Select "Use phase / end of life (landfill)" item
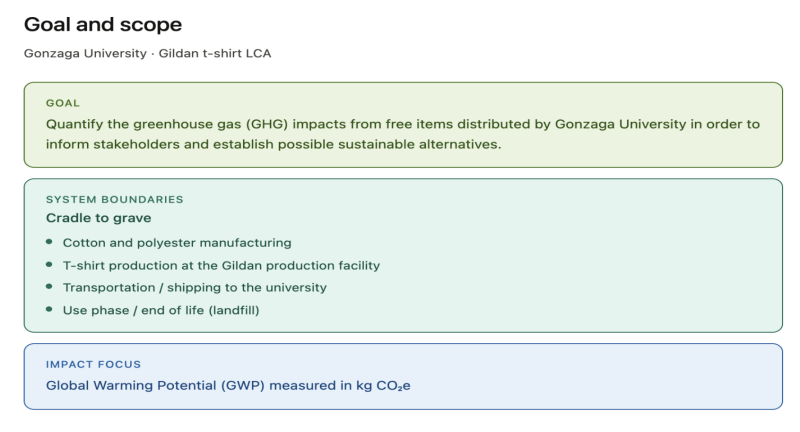The image size is (800, 432). click(161, 310)
